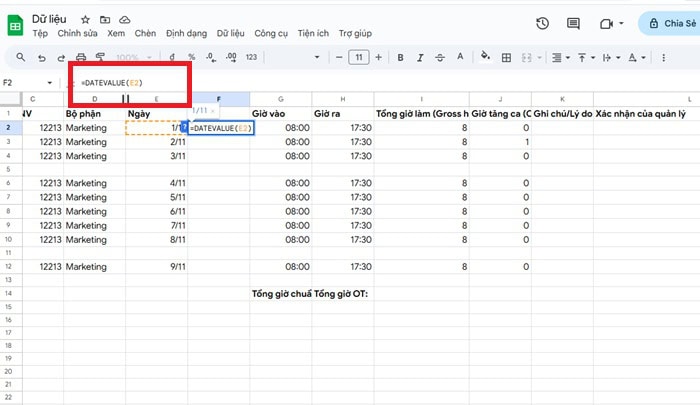Screen dimensions: 700x405
Task: Open merge cells dropdown arrow
Action: 539,58
